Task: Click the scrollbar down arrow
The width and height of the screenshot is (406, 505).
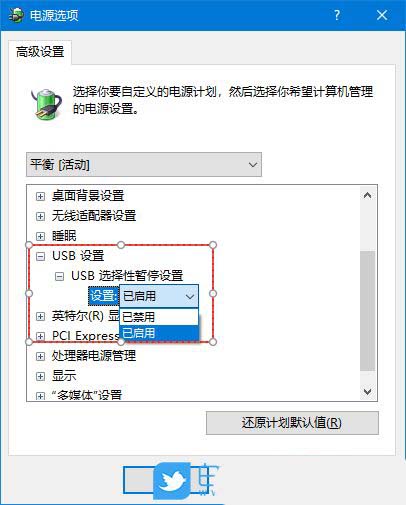Action: [367, 391]
